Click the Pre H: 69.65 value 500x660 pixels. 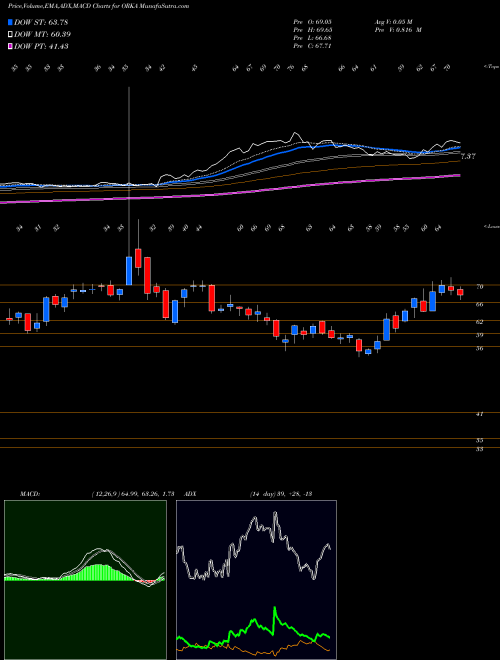click(x=314, y=30)
